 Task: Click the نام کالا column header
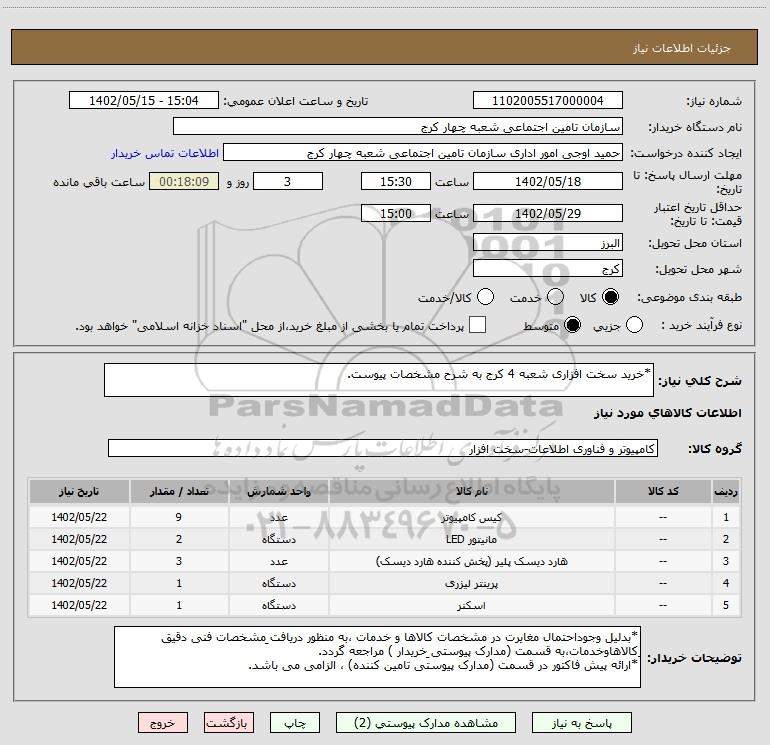(x=471, y=492)
